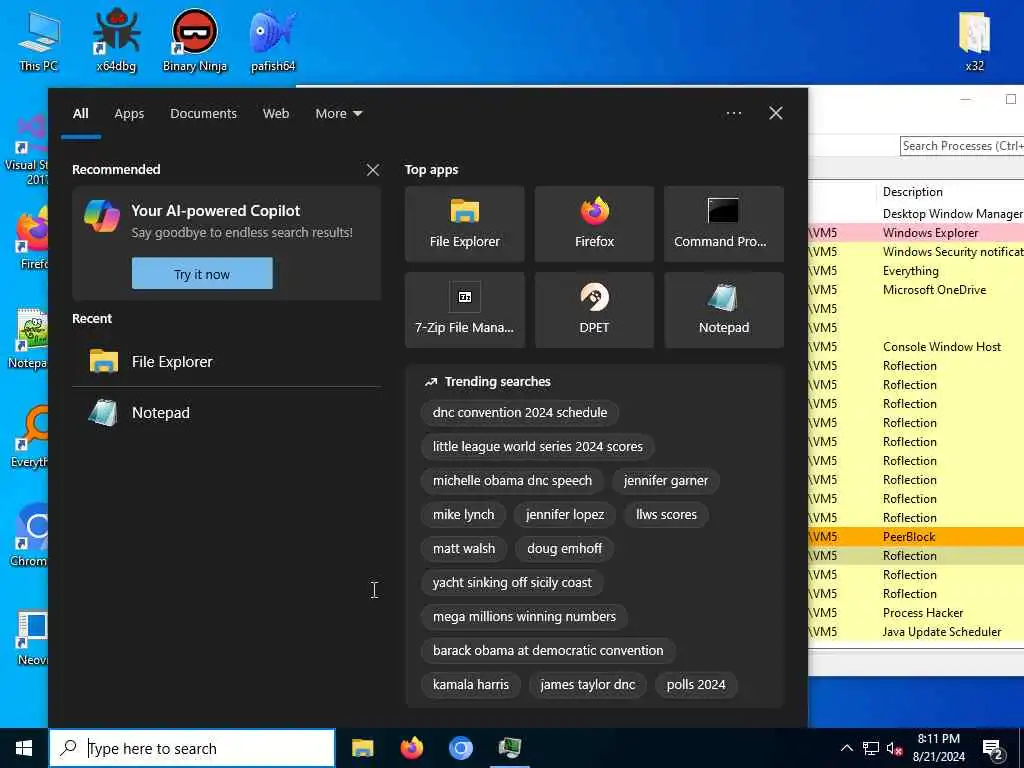Viewport: 1024px width, 768px height.
Task: Dismiss the Recommended section
Action: pos(373,170)
